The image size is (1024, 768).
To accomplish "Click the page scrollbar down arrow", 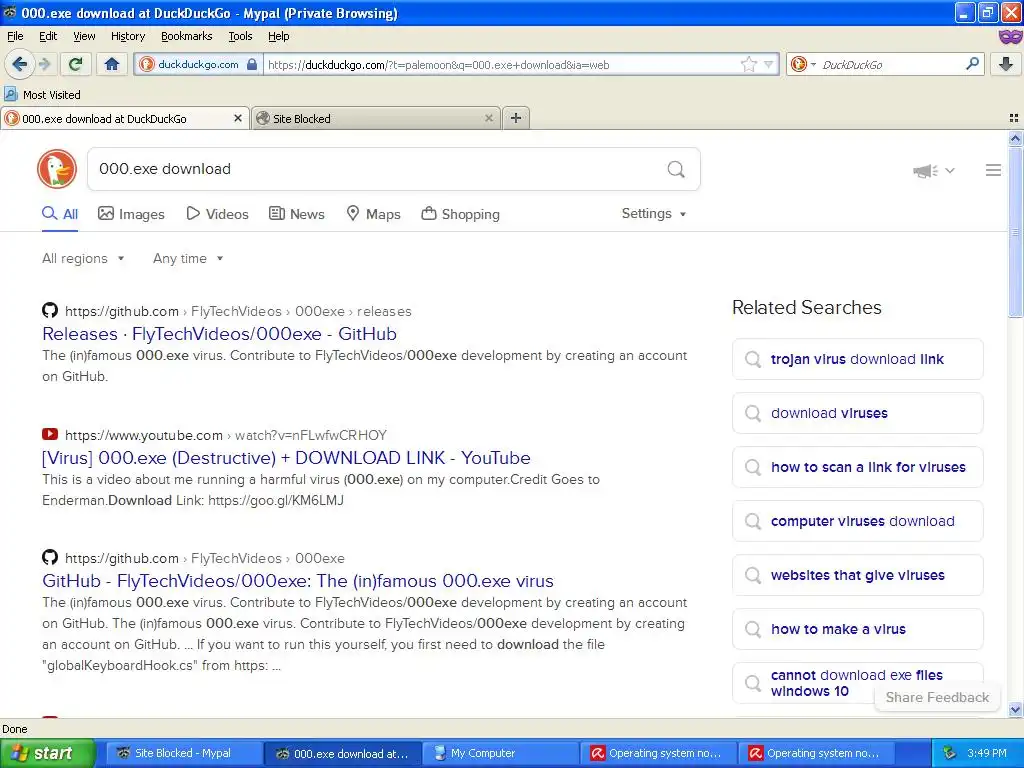I will pyautogui.click(x=1015, y=709).
